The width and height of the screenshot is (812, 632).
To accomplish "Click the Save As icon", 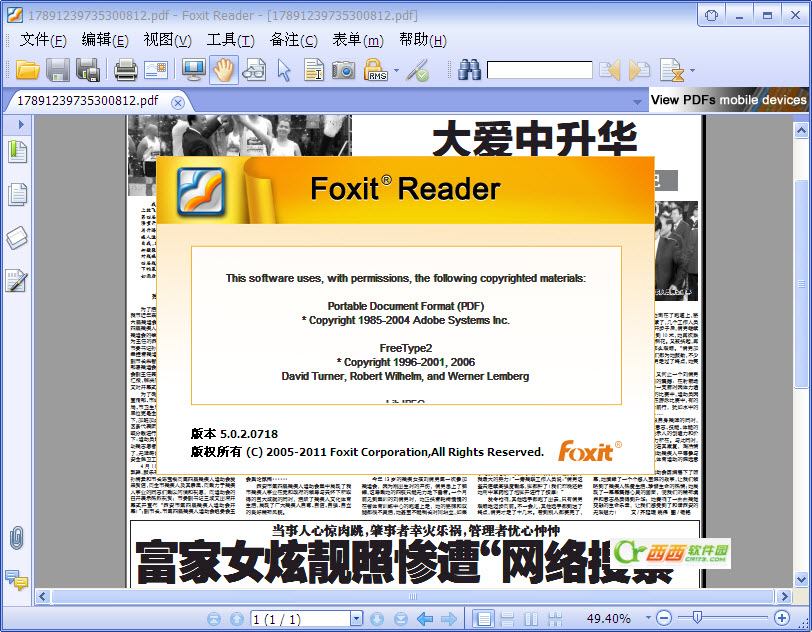I will point(88,69).
